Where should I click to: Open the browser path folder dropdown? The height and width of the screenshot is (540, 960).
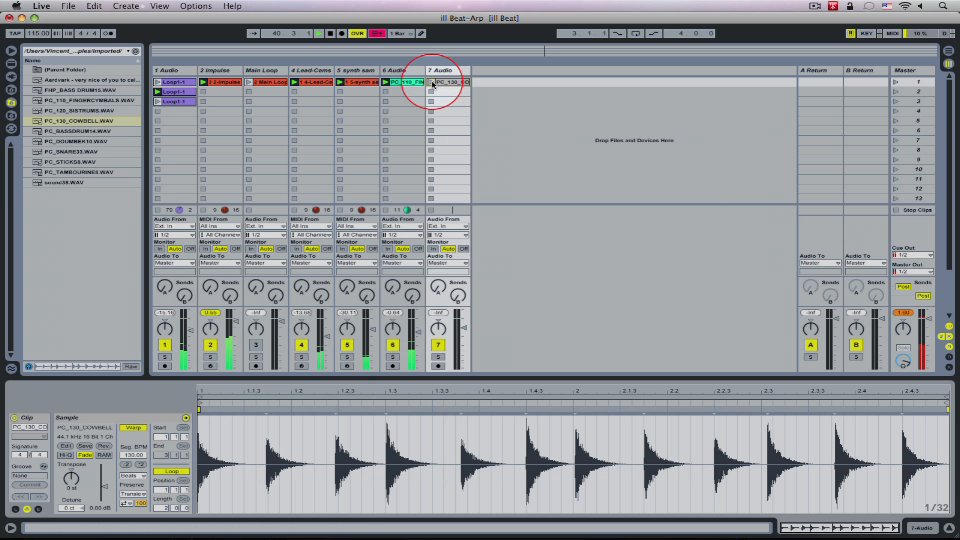[128, 51]
